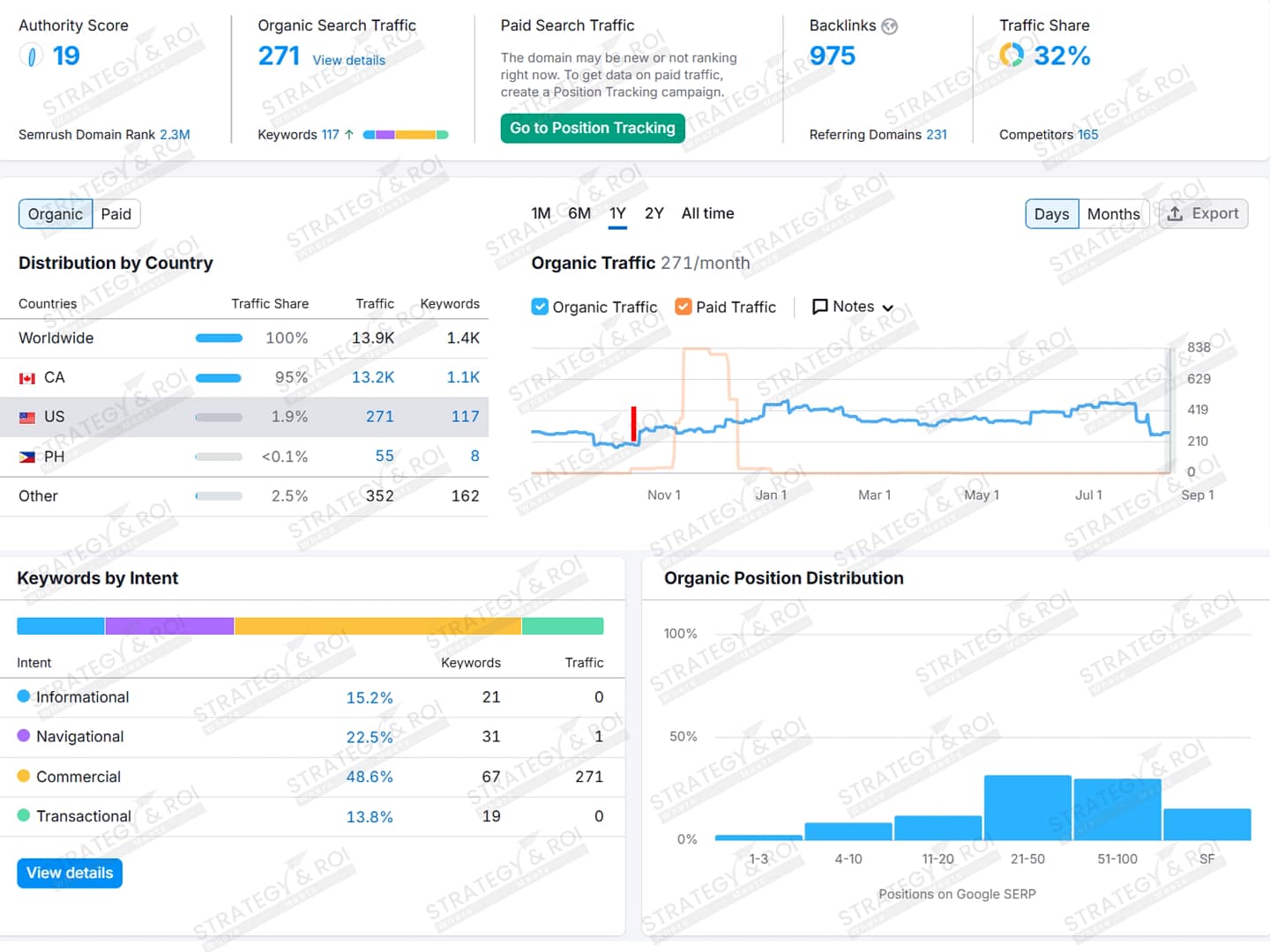Choose the All time range option
The image size is (1270, 952).
click(x=707, y=213)
